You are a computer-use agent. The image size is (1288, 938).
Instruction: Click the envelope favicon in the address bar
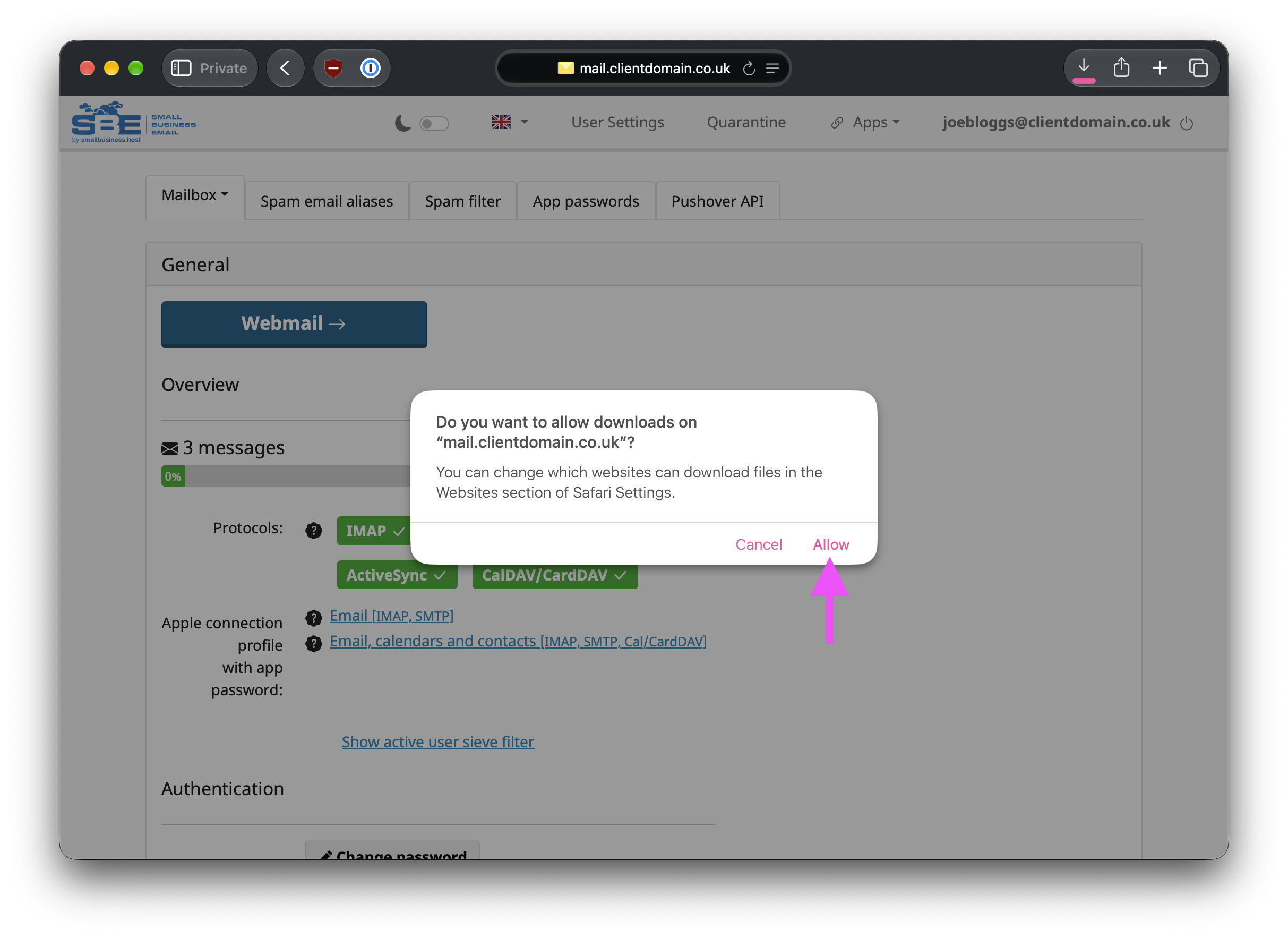pyautogui.click(x=565, y=68)
